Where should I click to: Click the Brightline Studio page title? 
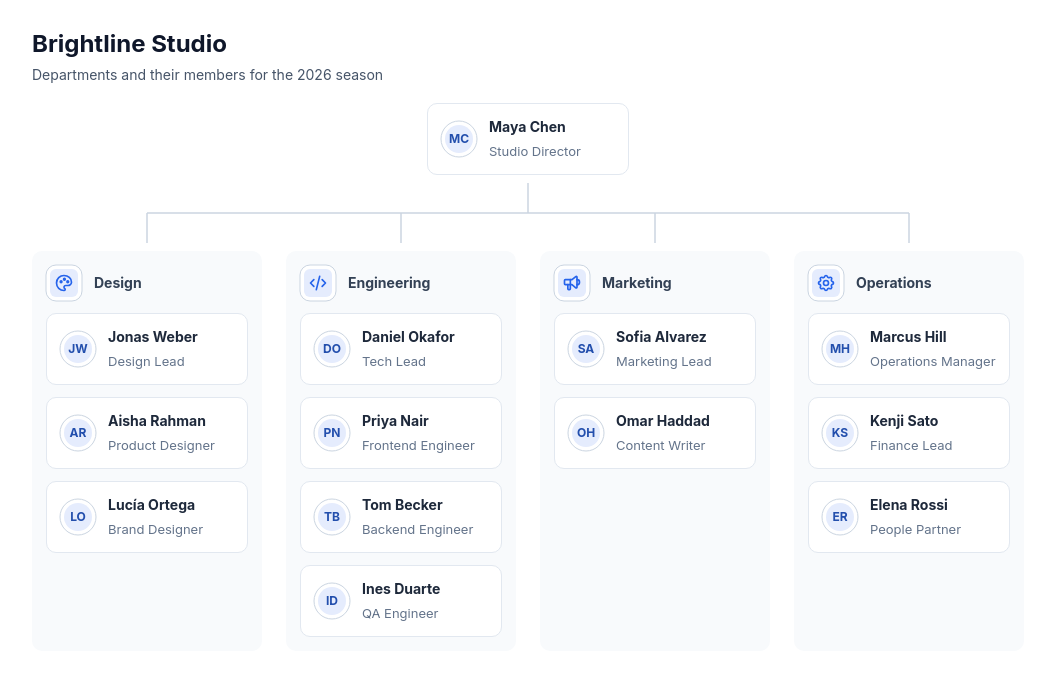(x=129, y=44)
